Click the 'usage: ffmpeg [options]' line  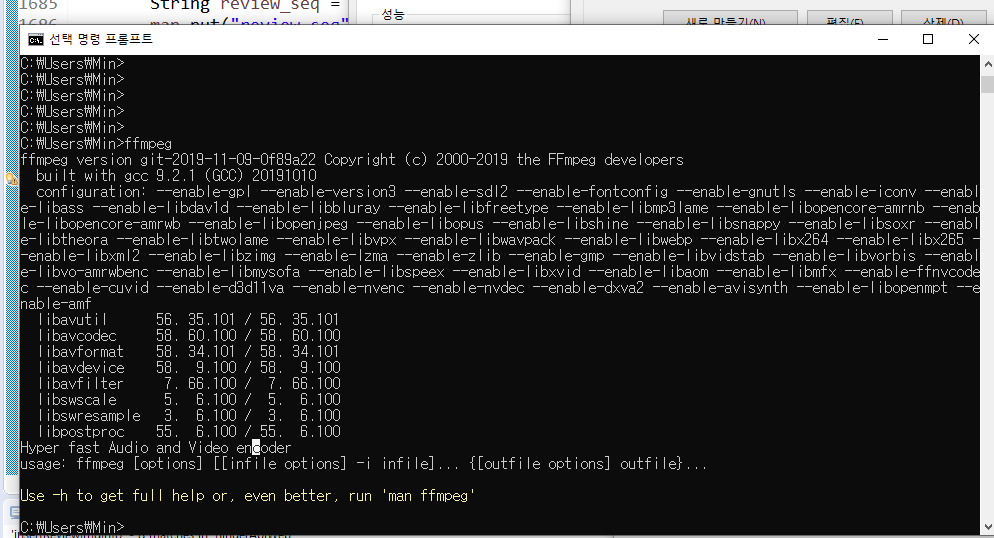click(x=363, y=464)
